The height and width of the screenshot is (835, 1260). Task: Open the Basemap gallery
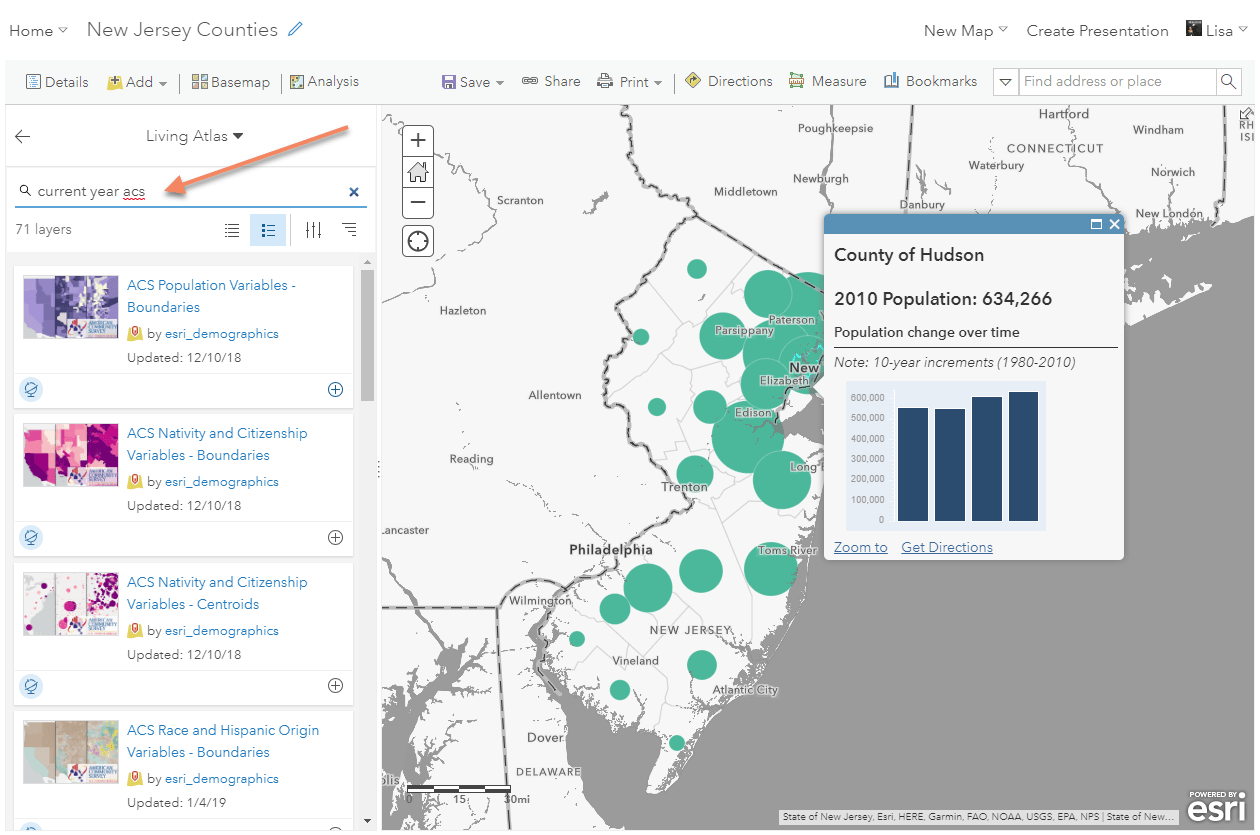231,82
